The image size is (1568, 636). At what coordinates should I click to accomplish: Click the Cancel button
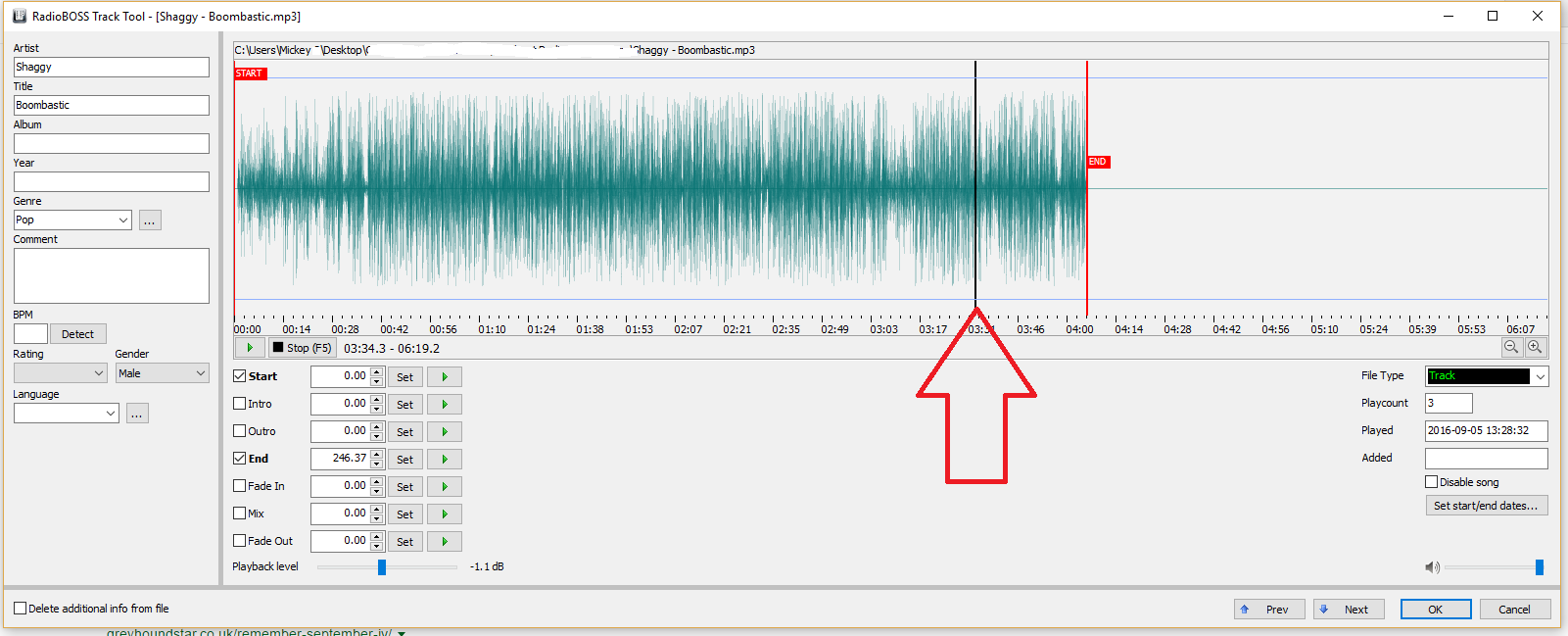[x=1515, y=610]
